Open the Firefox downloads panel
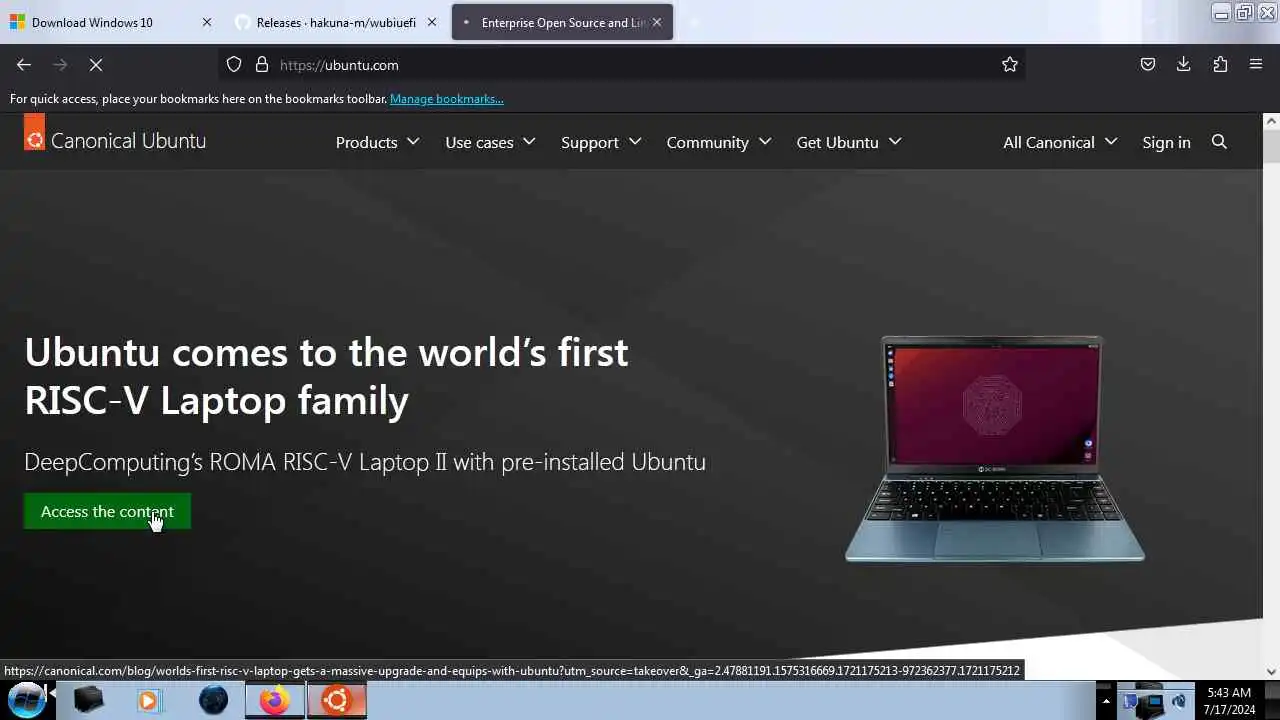The image size is (1280, 720). pos(1184,65)
